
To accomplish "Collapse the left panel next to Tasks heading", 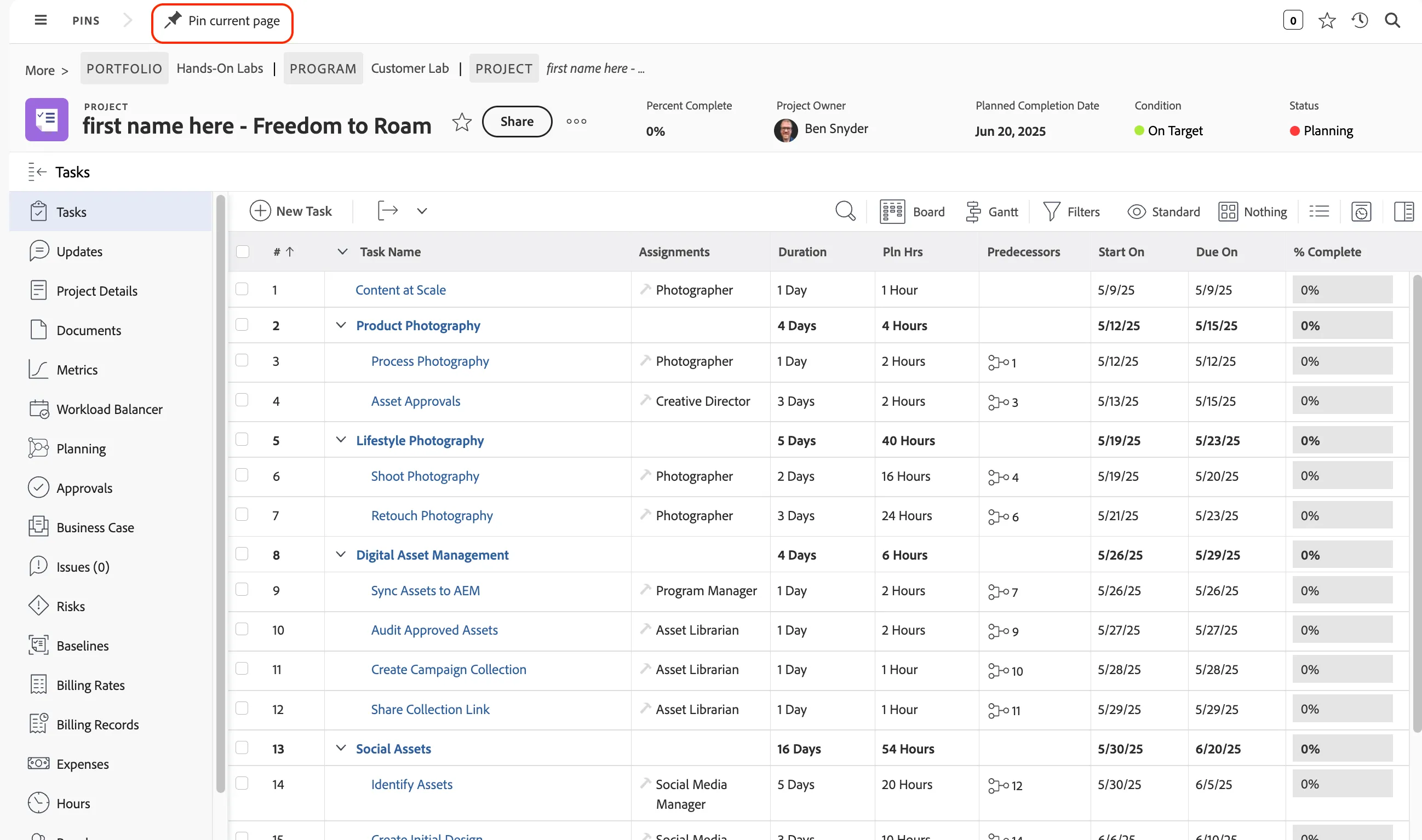I will (x=37, y=171).
